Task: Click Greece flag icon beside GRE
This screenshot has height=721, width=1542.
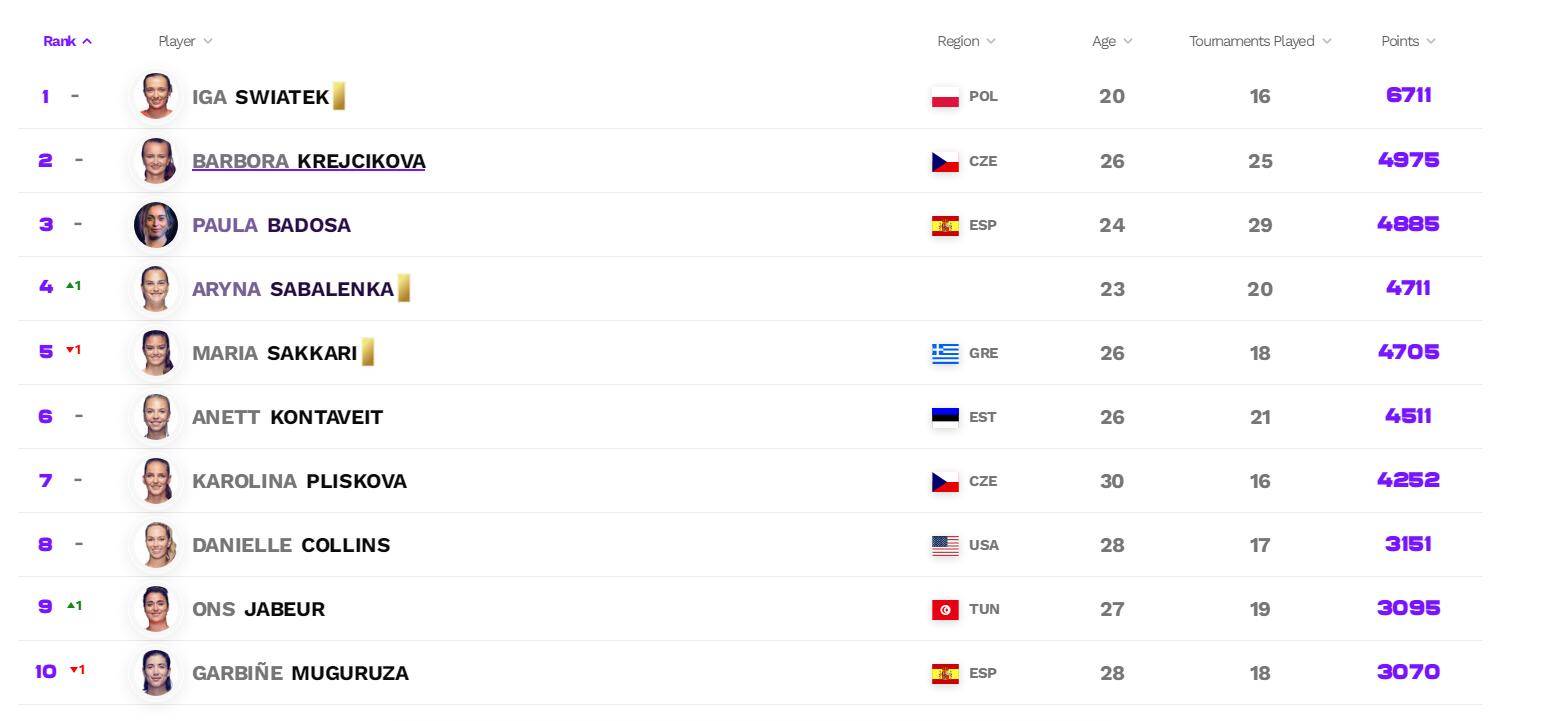Action: [945, 353]
